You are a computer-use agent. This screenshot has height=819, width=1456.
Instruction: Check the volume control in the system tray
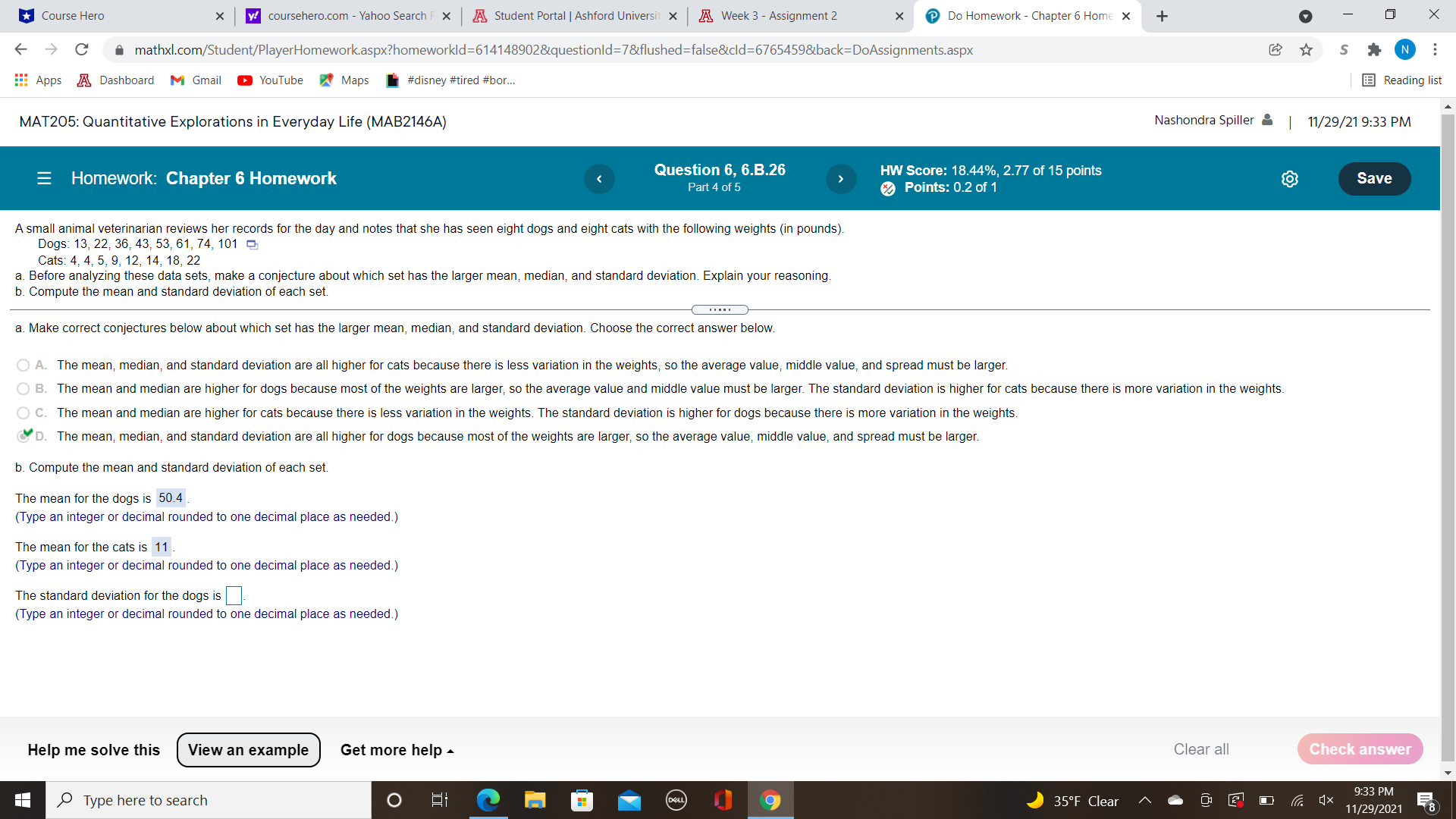(1326, 799)
